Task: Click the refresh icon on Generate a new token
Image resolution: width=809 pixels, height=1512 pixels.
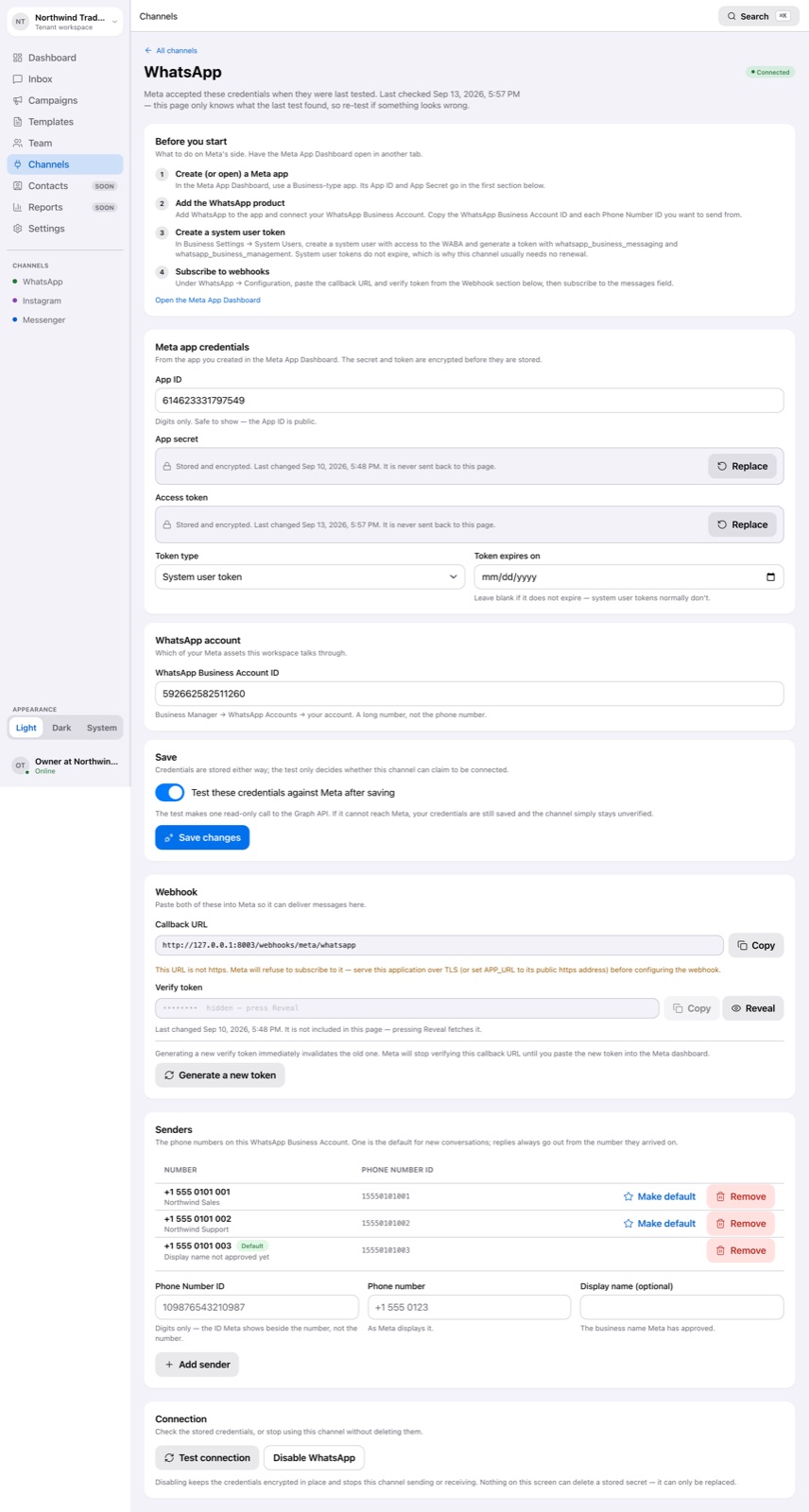Action: point(169,1075)
